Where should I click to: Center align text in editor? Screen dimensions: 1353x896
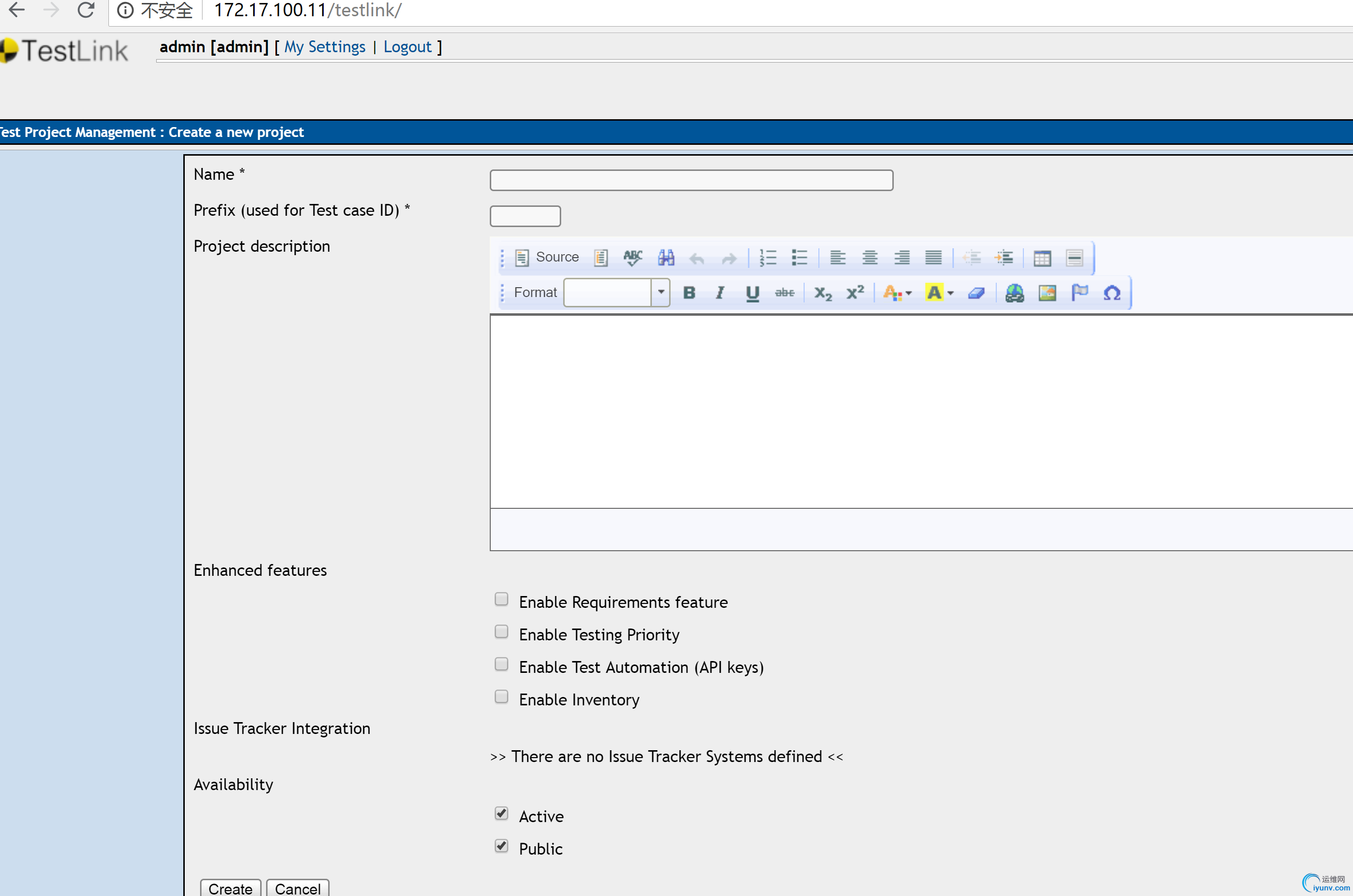(870, 258)
